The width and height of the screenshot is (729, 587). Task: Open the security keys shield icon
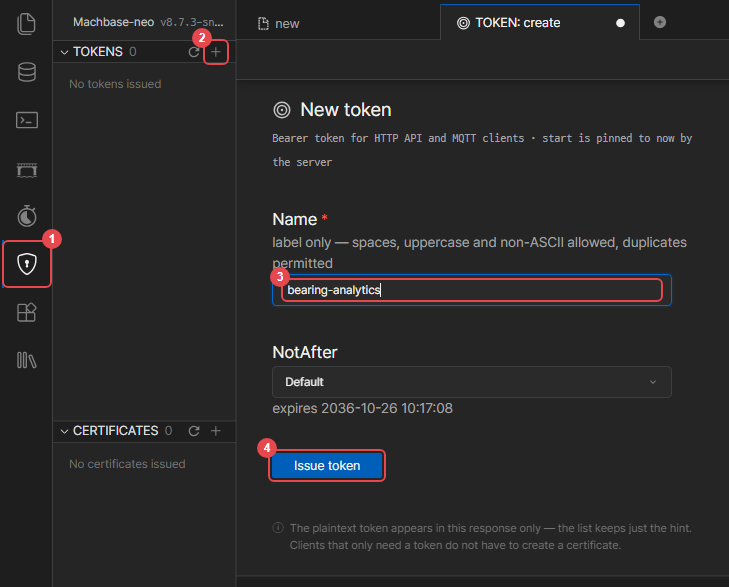27,264
